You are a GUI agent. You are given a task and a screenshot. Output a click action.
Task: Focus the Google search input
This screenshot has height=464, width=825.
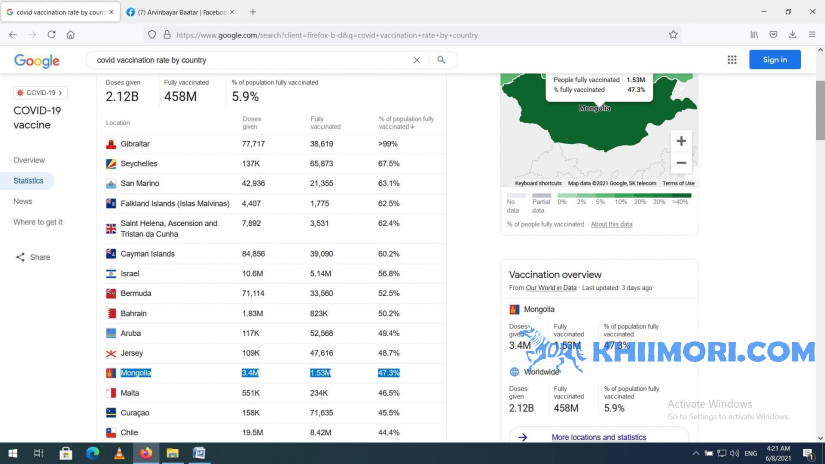click(250, 60)
